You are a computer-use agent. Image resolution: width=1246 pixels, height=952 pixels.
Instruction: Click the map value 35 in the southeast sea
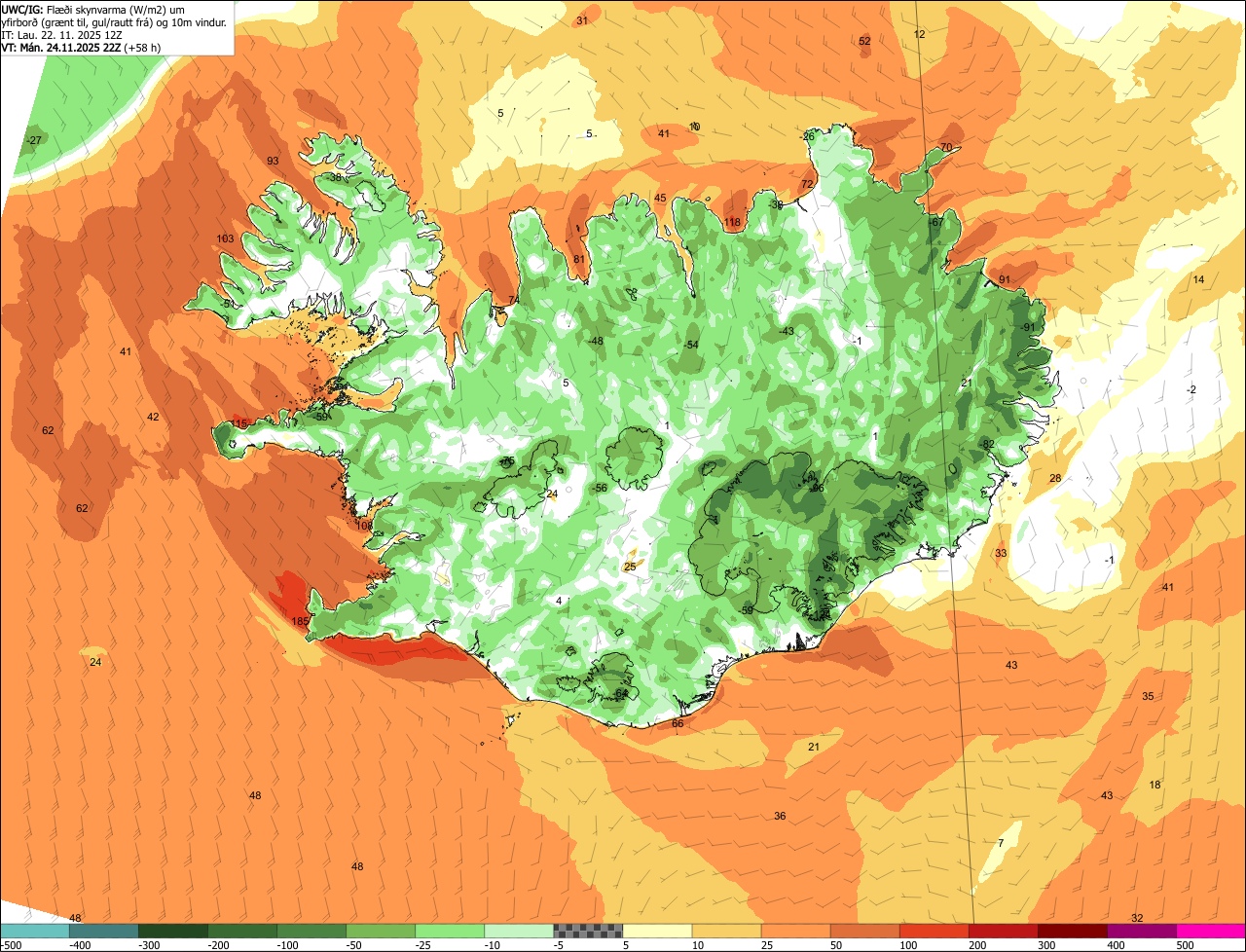(1148, 696)
